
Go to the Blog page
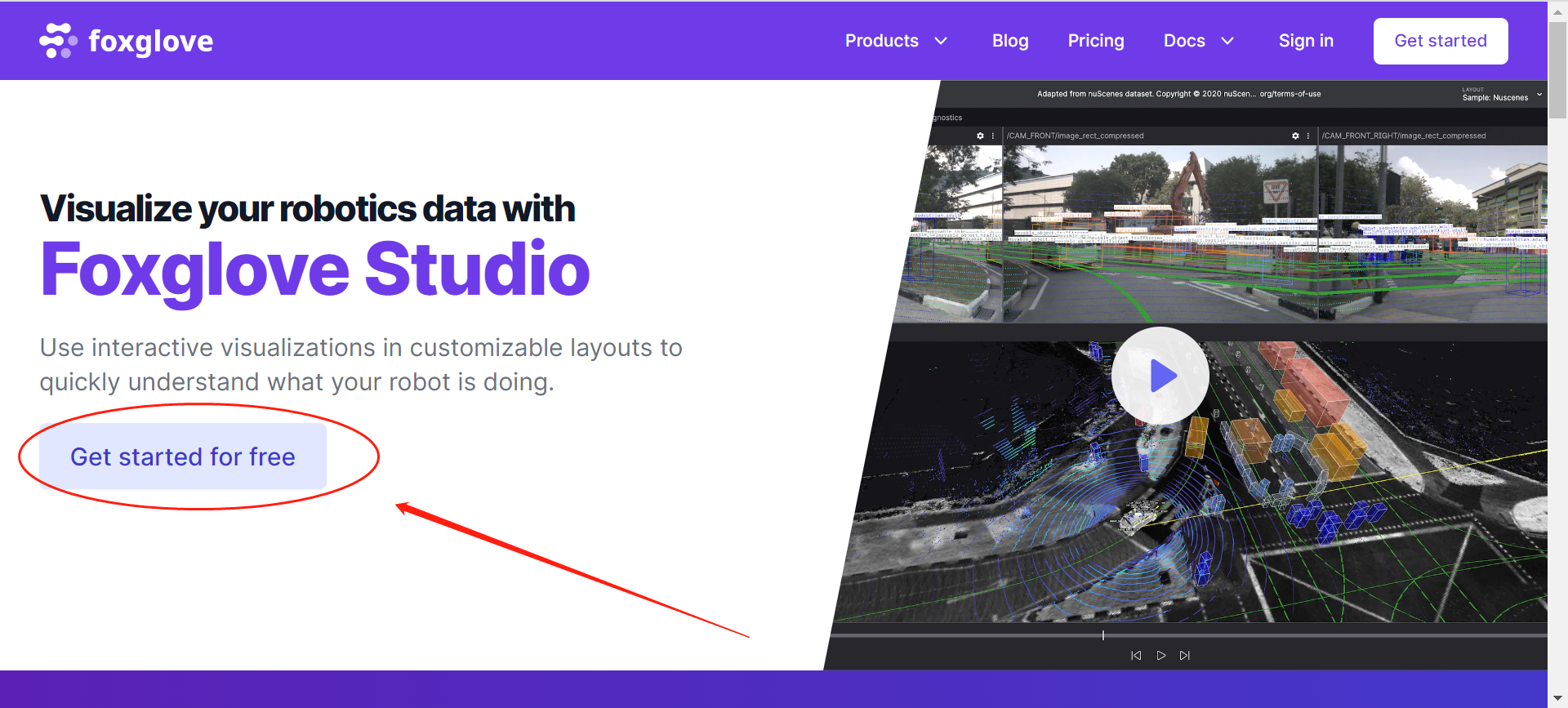point(1010,41)
